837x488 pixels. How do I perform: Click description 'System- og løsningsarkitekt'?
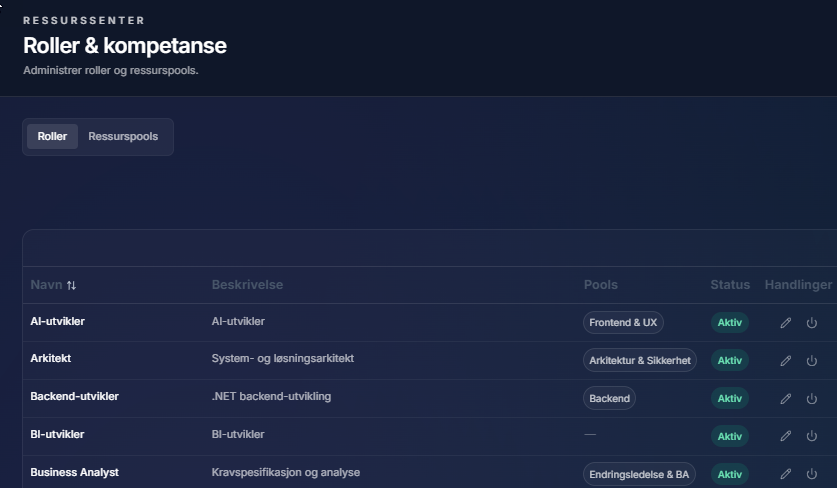(x=282, y=358)
